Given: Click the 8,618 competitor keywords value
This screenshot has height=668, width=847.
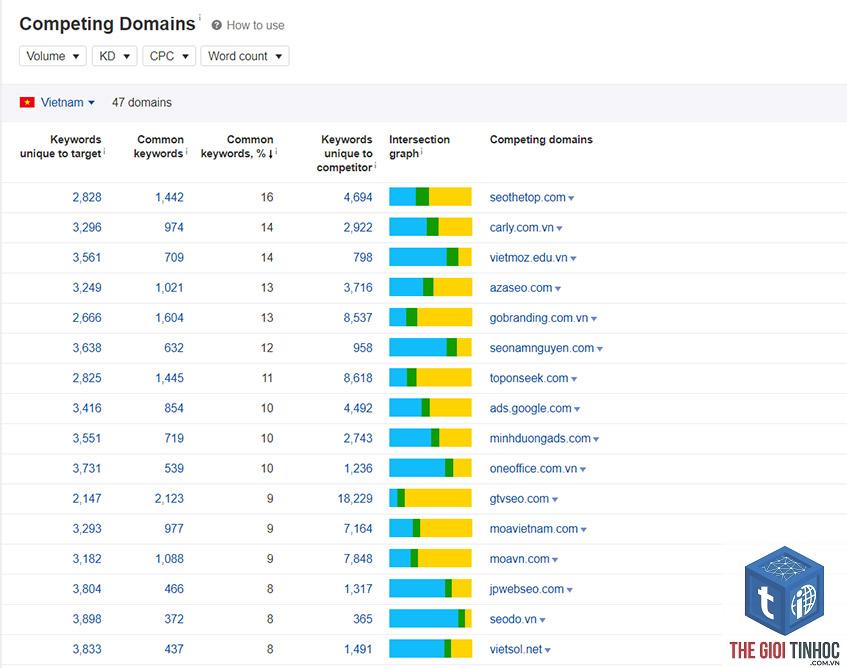Looking at the screenshot, I should click(x=358, y=378).
